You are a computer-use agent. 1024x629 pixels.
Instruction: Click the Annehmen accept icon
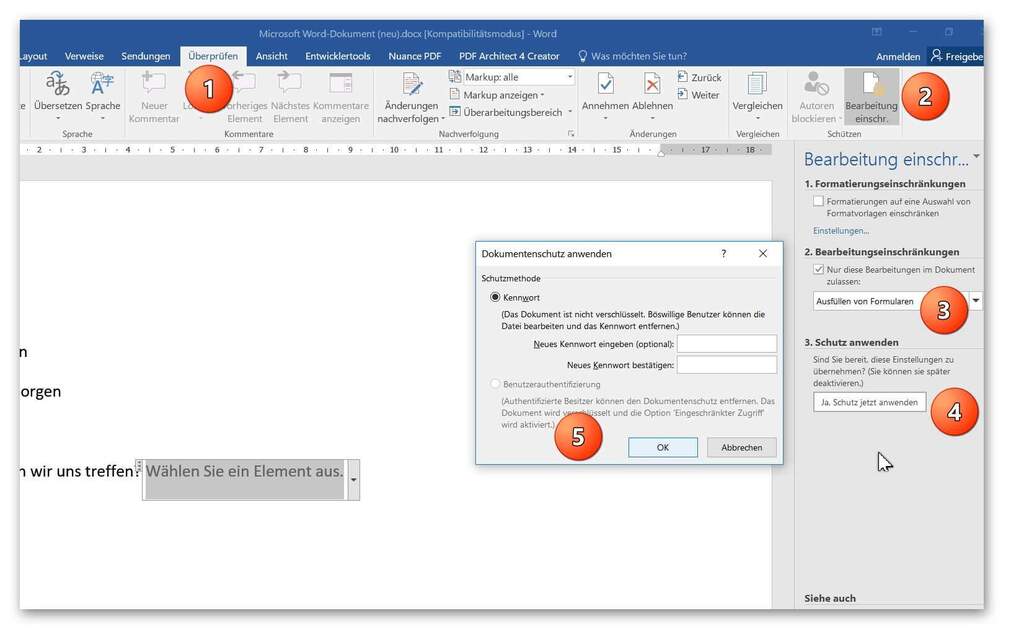click(605, 84)
